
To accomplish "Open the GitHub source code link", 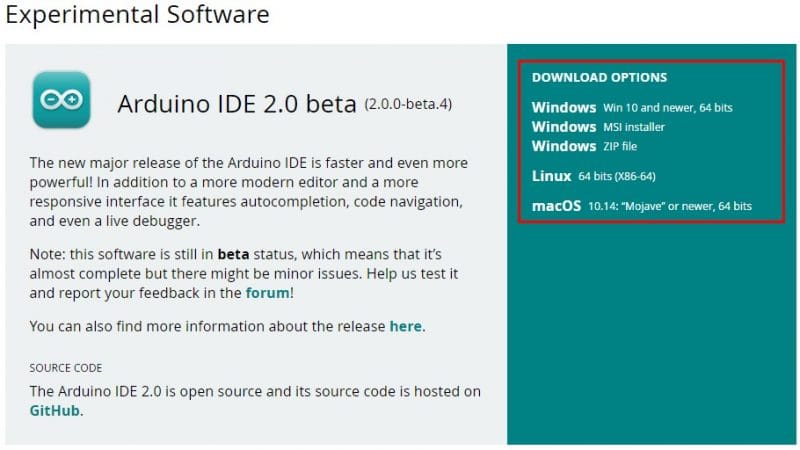I will click(55, 410).
